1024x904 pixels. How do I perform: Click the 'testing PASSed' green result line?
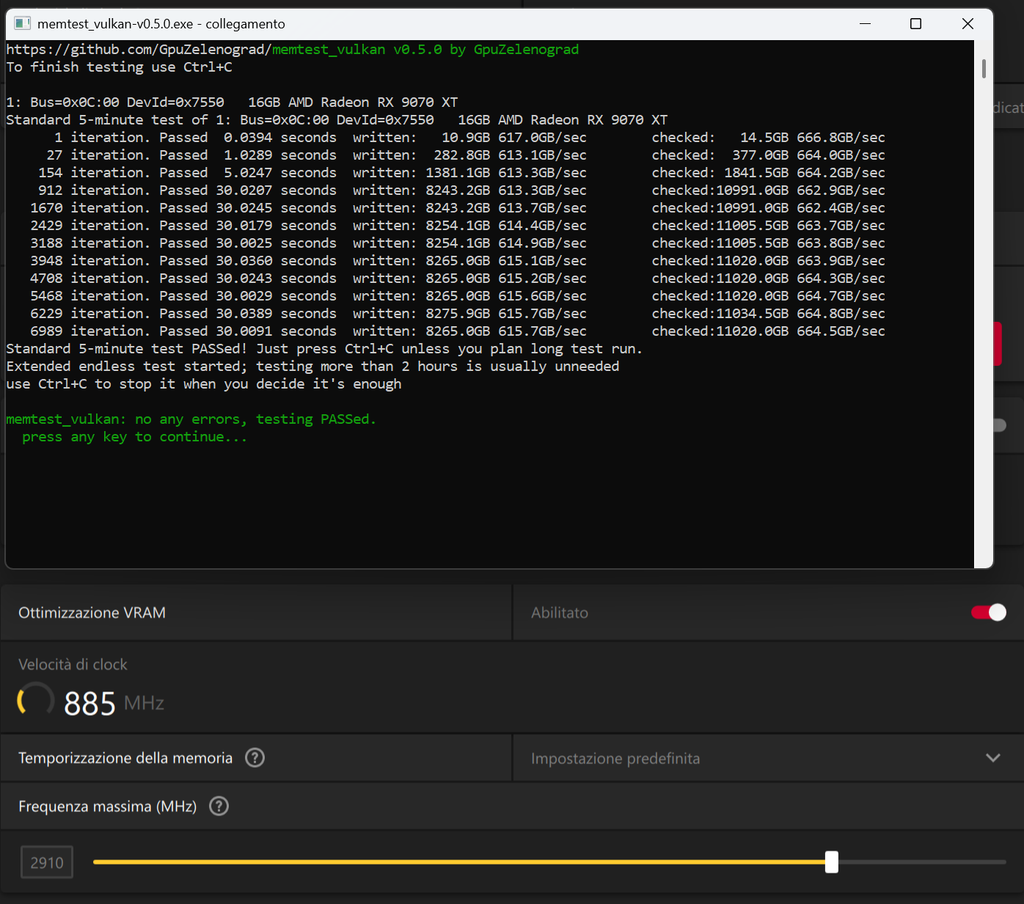click(x=191, y=419)
